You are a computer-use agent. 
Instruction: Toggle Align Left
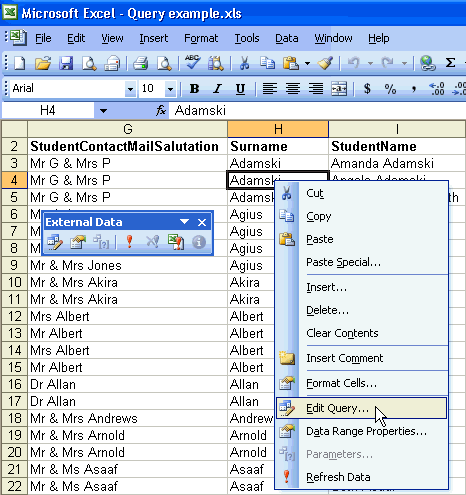269,89
